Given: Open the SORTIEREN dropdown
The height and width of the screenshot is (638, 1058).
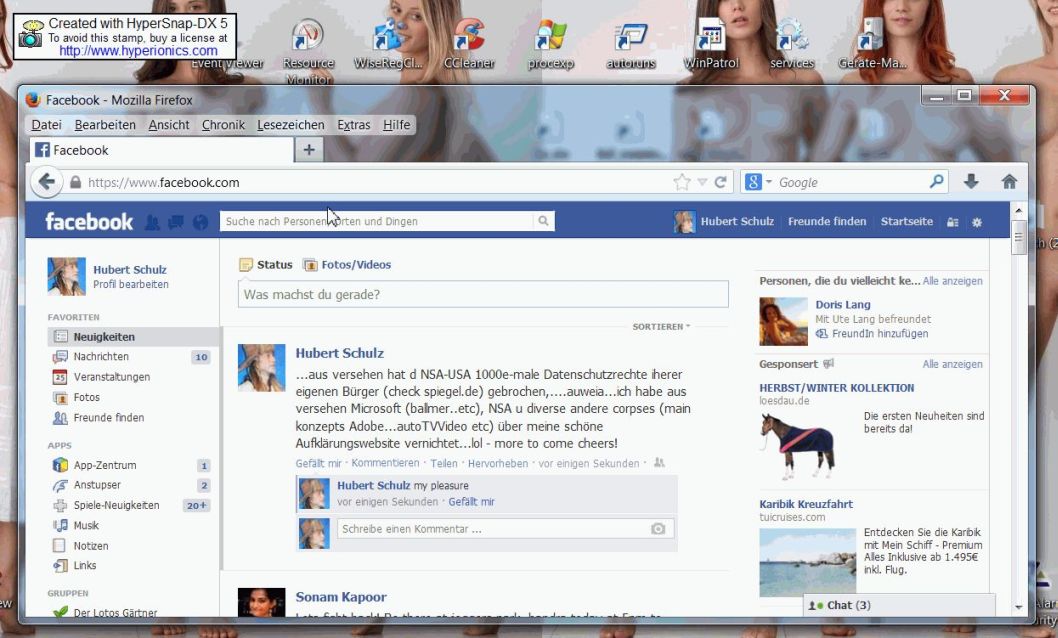Looking at the screenshot, I should click(661, 326).
